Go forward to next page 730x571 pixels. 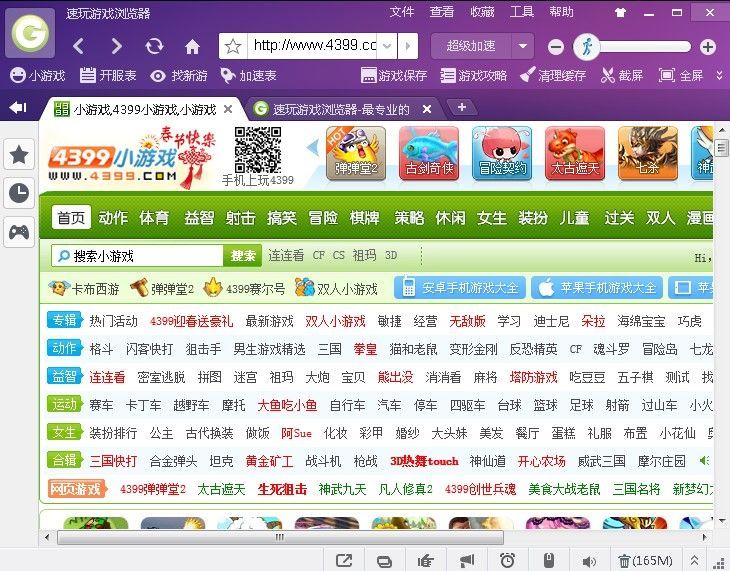116,46
